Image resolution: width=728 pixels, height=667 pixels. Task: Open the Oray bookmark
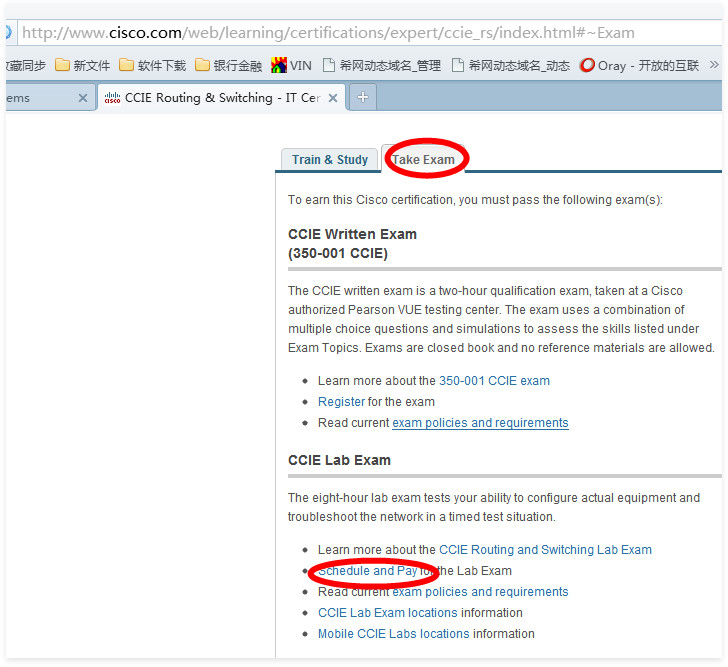639,65
